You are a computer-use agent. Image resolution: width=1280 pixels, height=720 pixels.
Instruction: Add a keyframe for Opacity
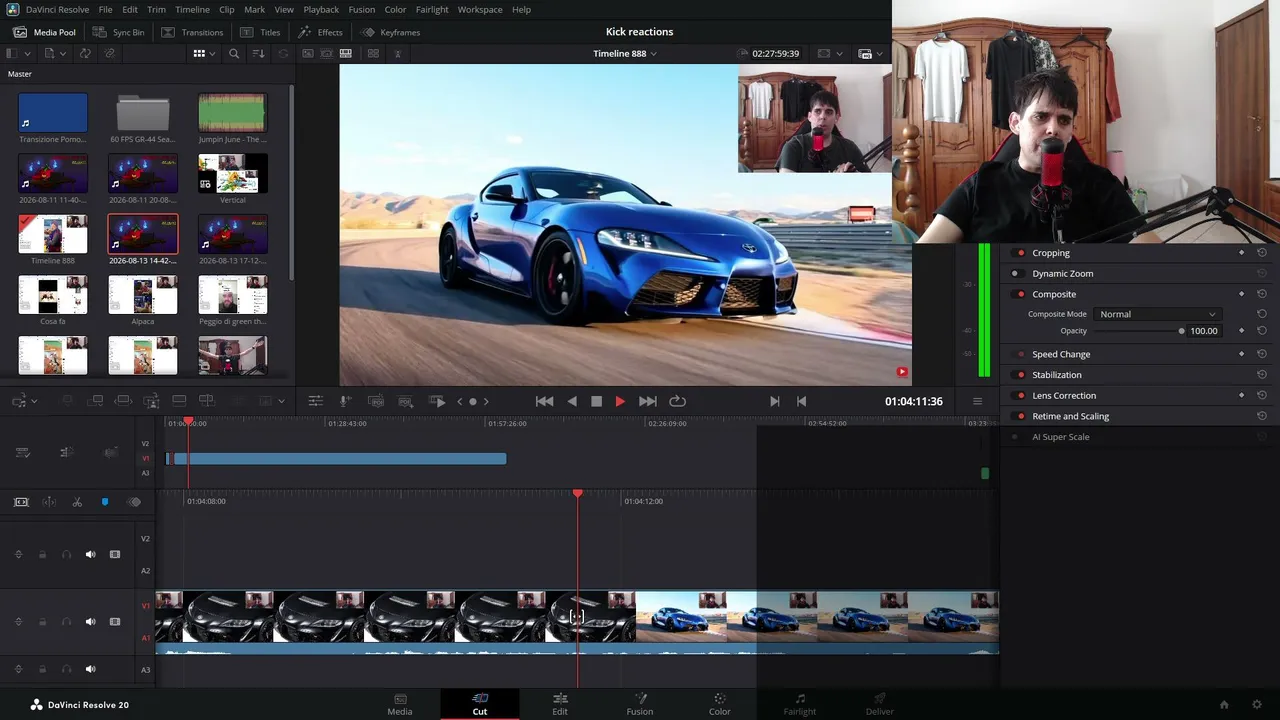[1242, 331]
